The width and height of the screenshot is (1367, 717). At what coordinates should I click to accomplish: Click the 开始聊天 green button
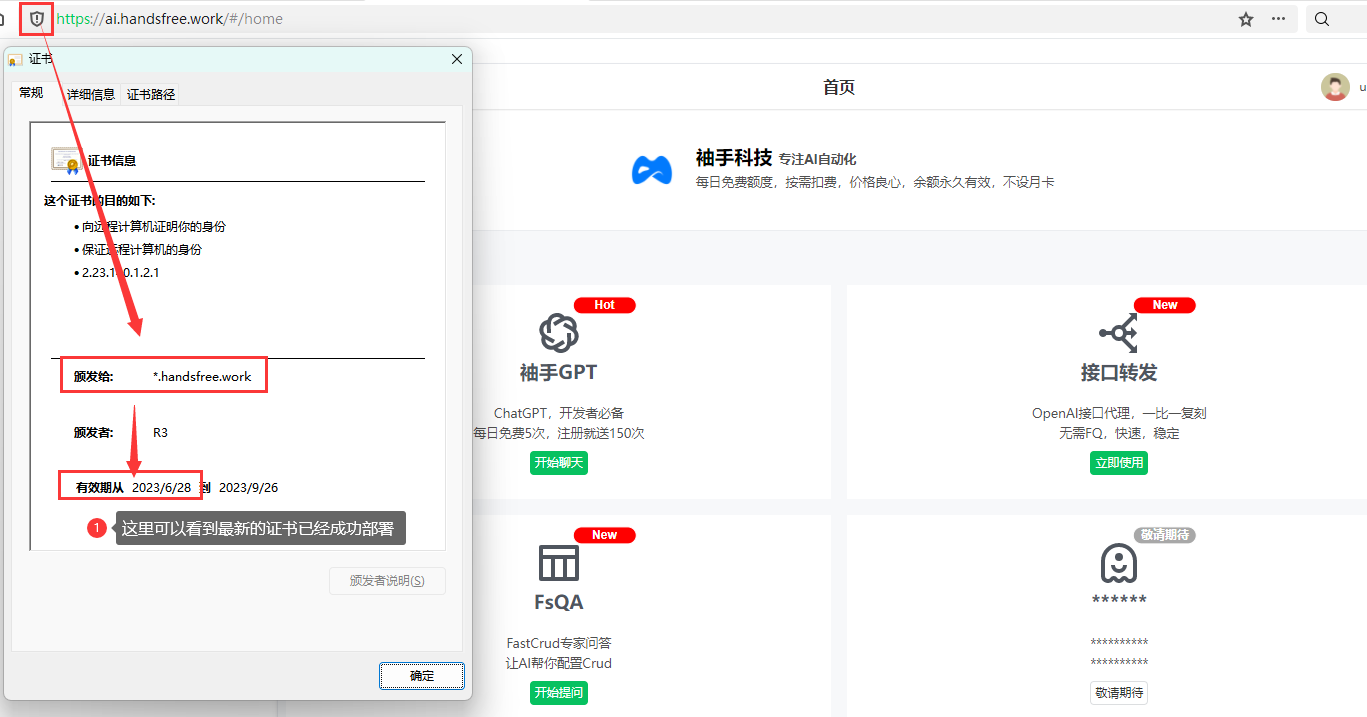[x=558, y=463]
